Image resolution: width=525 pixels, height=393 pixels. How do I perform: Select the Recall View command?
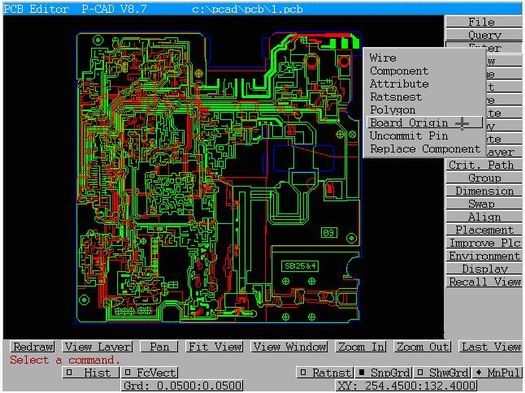[483, 282]
